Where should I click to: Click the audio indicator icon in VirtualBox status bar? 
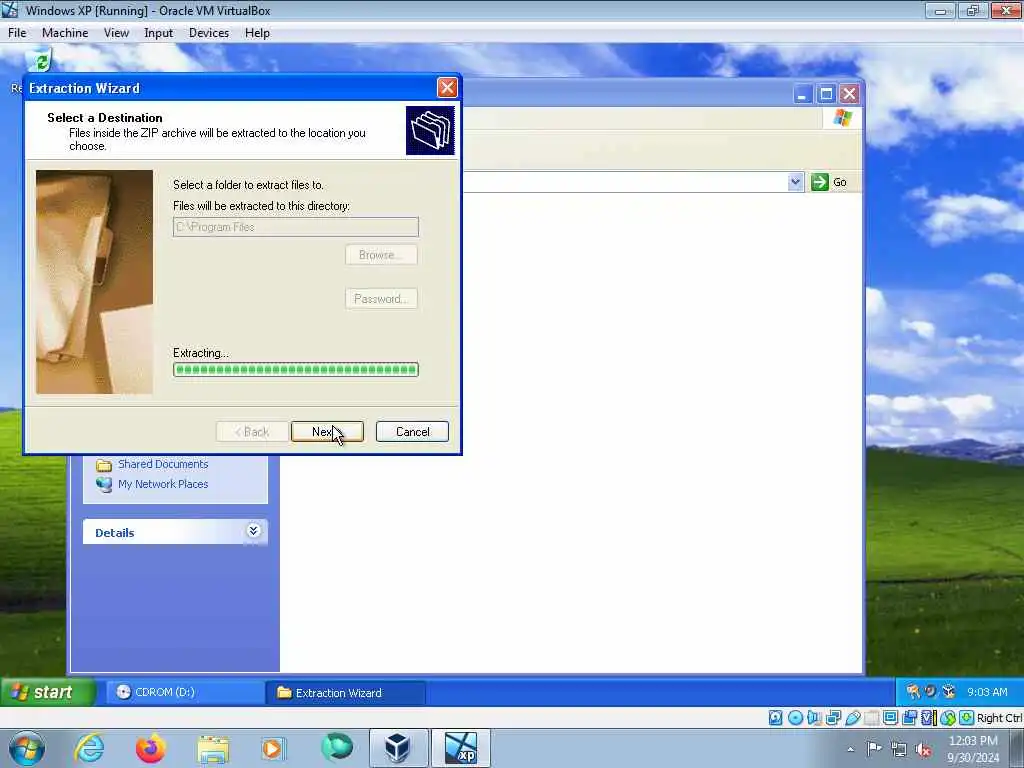[x=814, y=718]
